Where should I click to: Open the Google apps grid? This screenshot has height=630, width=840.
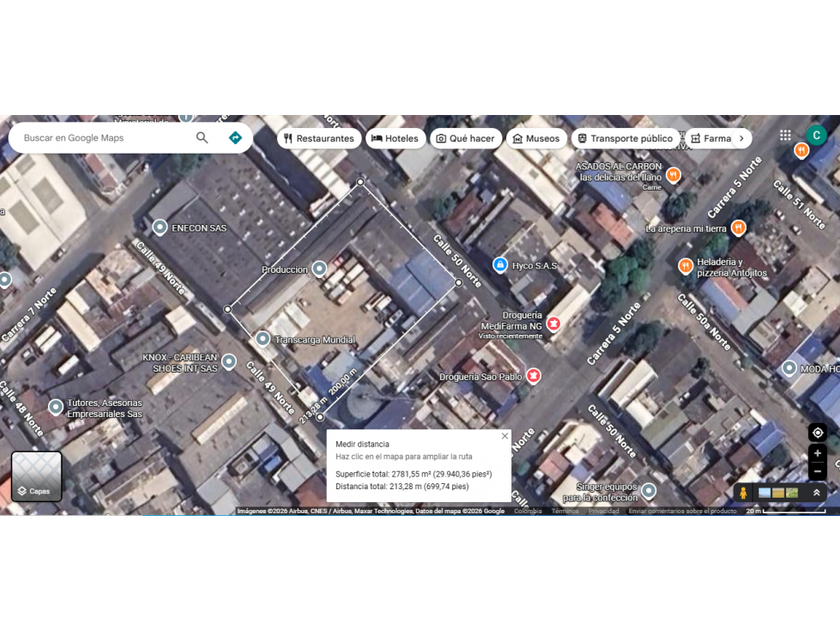coord(785,136)
